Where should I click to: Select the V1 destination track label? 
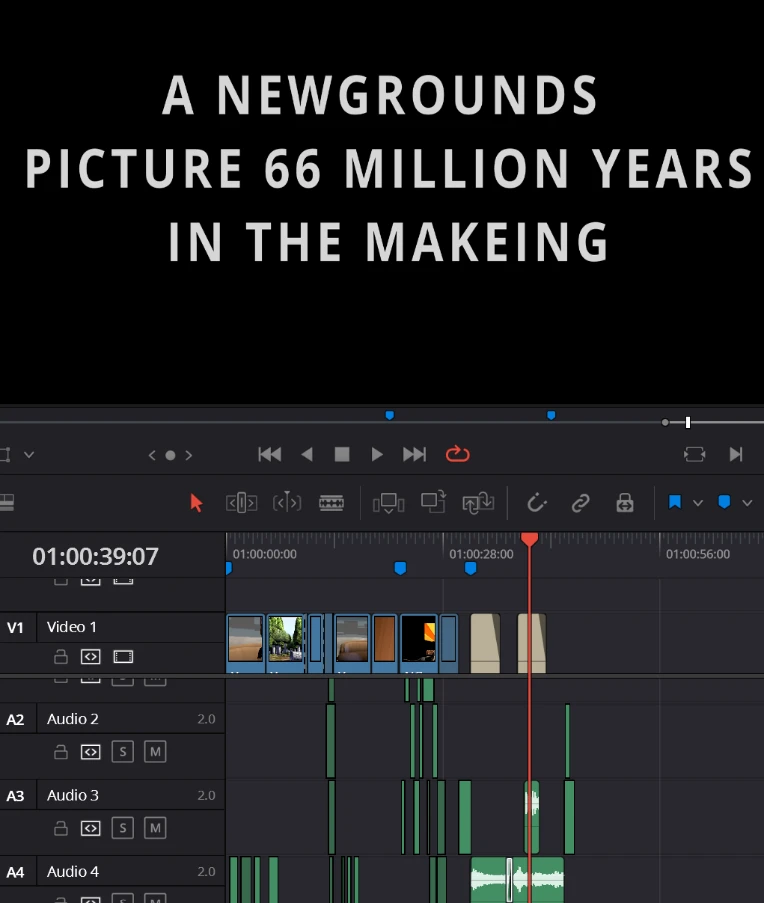tap(16, 627)
